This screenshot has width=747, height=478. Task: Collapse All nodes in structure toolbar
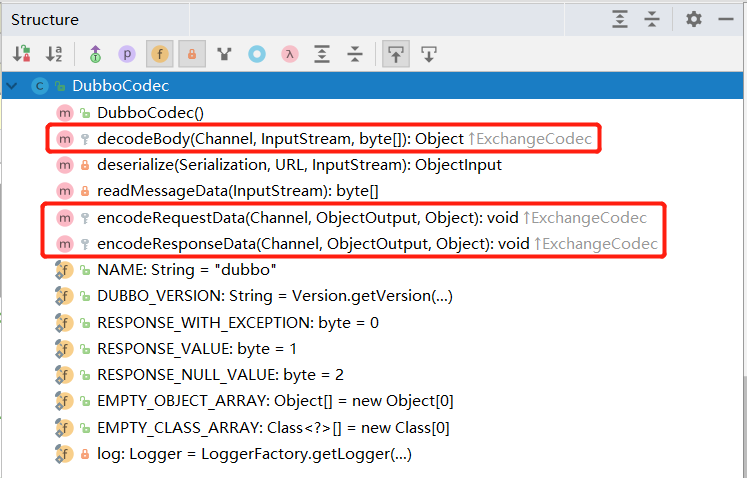pos(354,54)
